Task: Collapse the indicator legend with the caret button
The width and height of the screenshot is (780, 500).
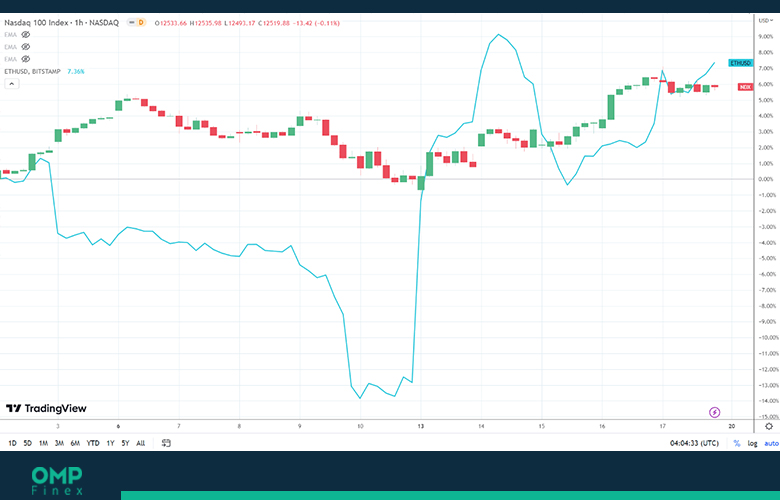Action: point(12,84)
